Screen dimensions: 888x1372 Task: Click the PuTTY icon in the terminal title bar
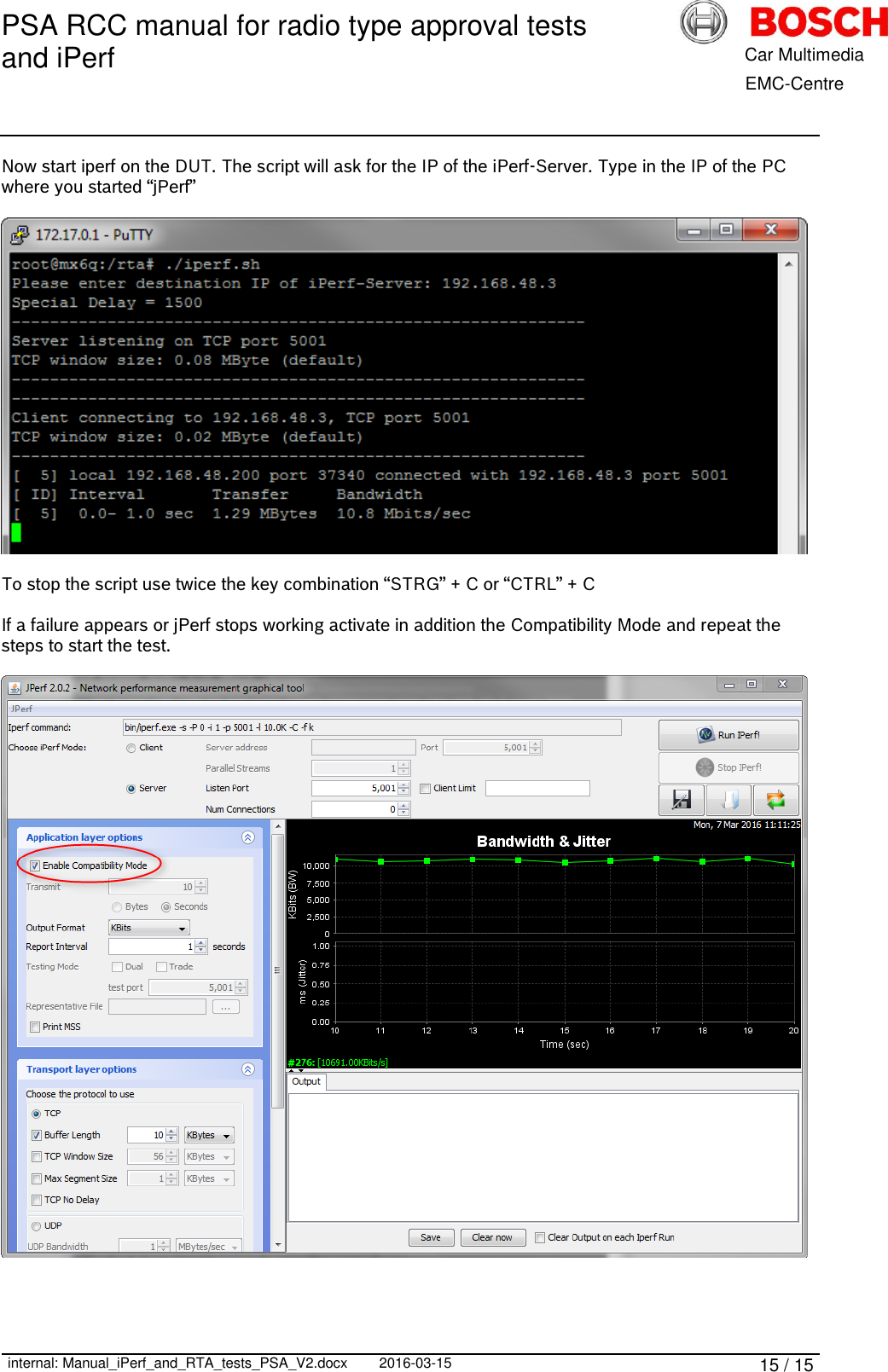(x=20, y=234)
